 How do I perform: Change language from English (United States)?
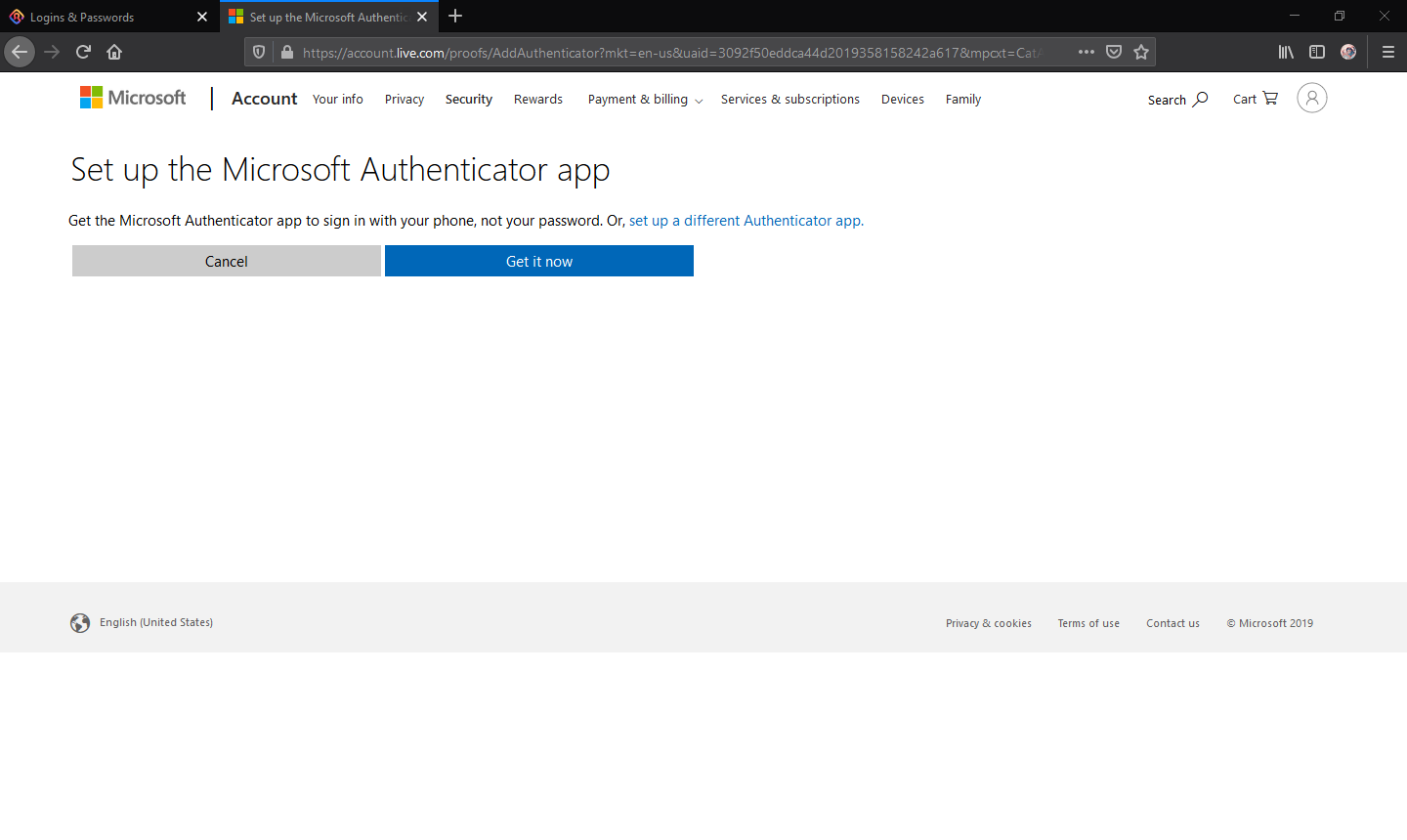(156, 622)
